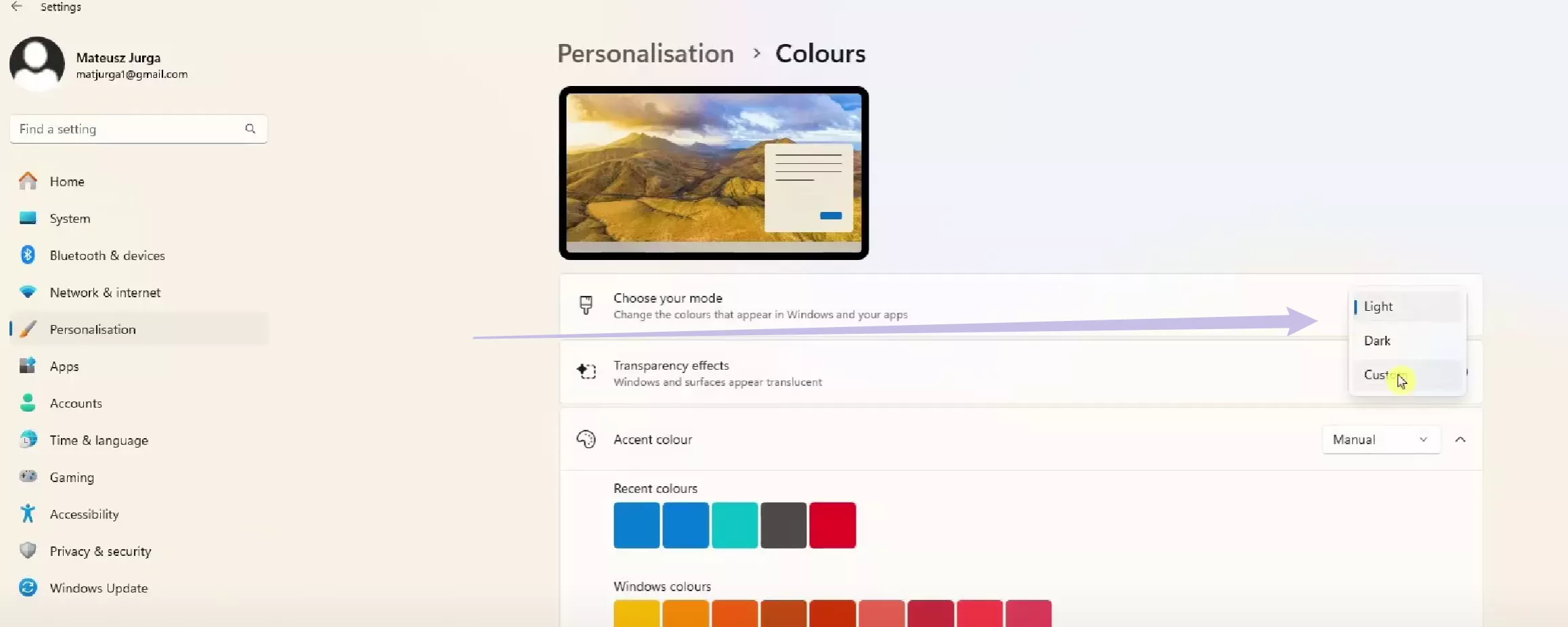
Task: Open Network & internet settings
Action: click(x=139, y=293)
